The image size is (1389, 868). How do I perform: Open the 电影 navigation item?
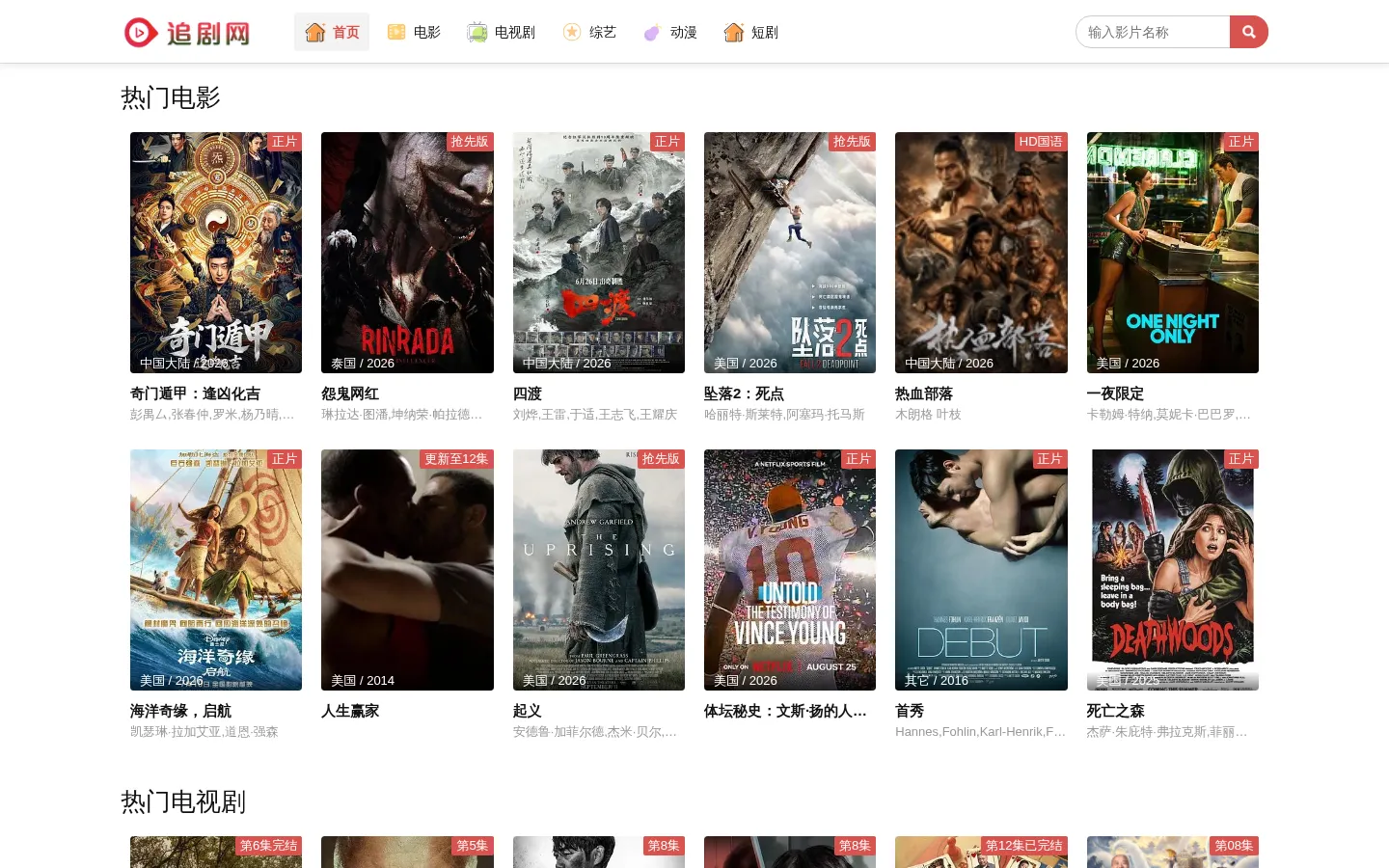coord(413,32)
